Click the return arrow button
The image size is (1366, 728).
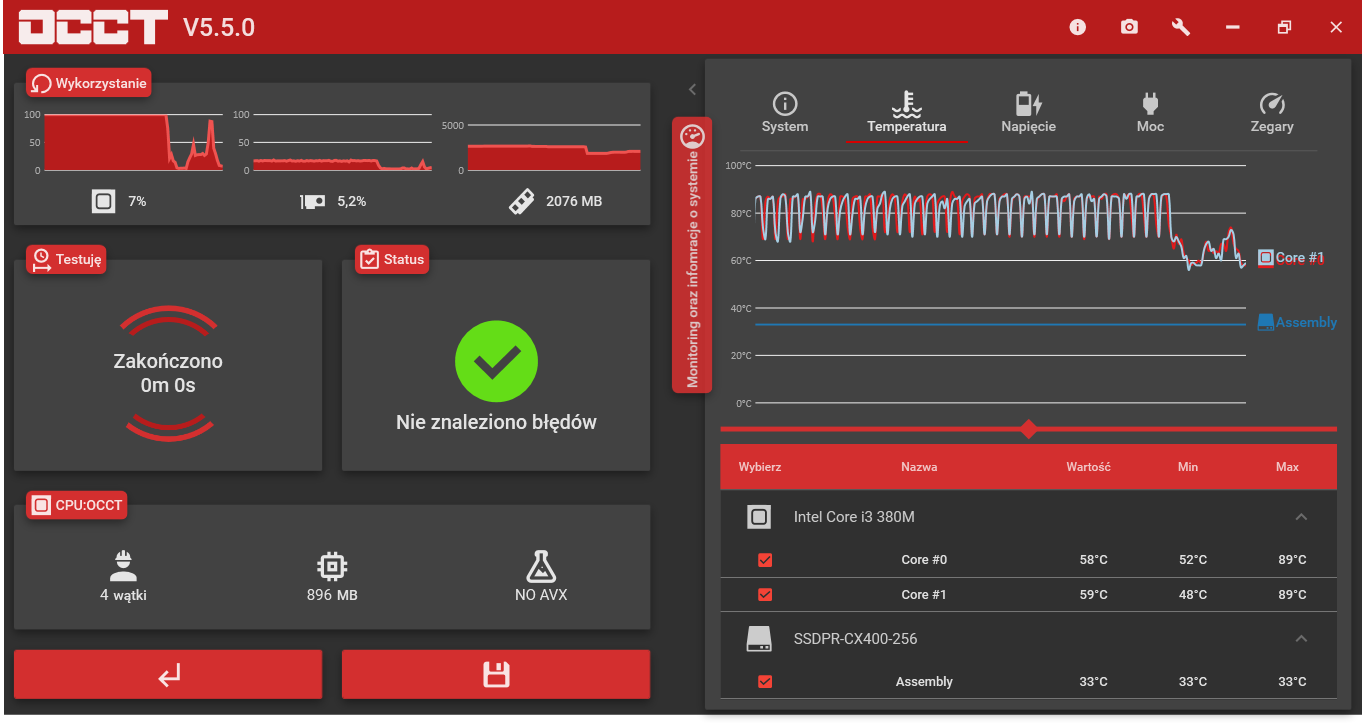point(168,675)
